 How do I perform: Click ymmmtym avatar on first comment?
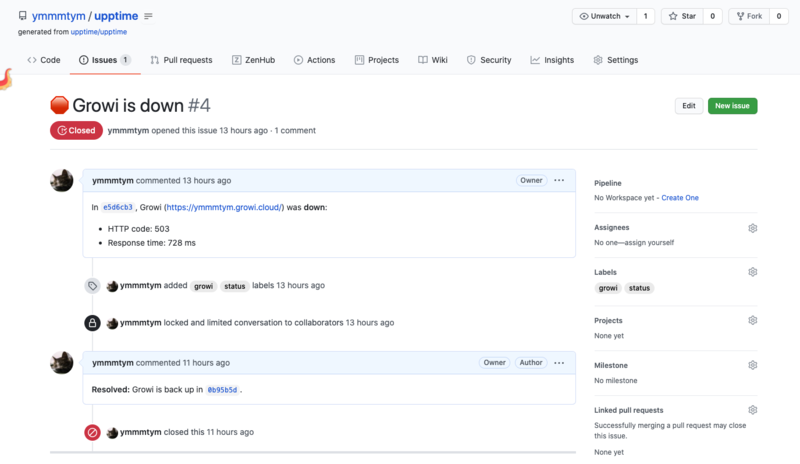[62, 181]
